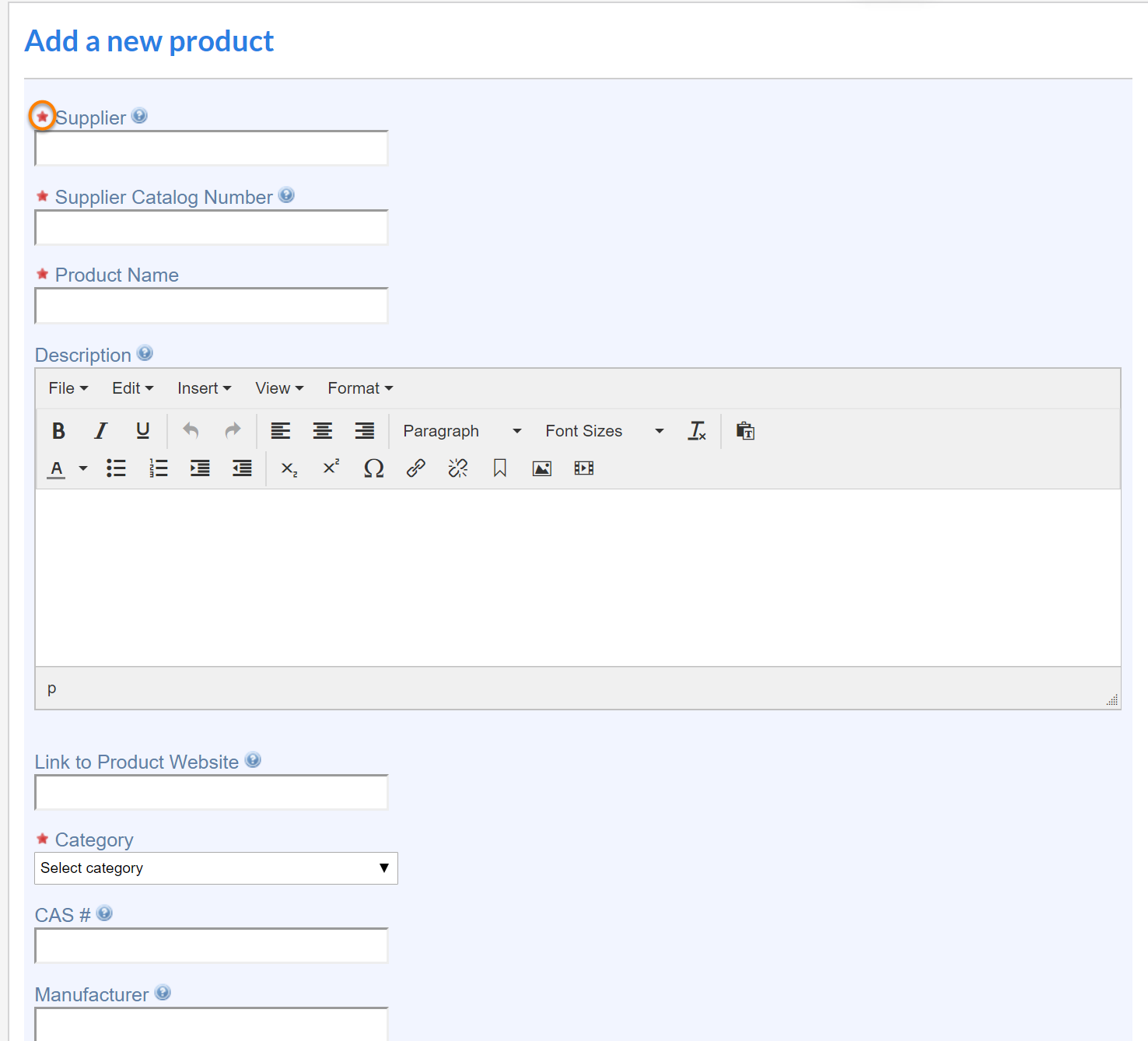Apply italic formatting in the editor
Screen dimensions: 1148x1041
coord(100,431)
